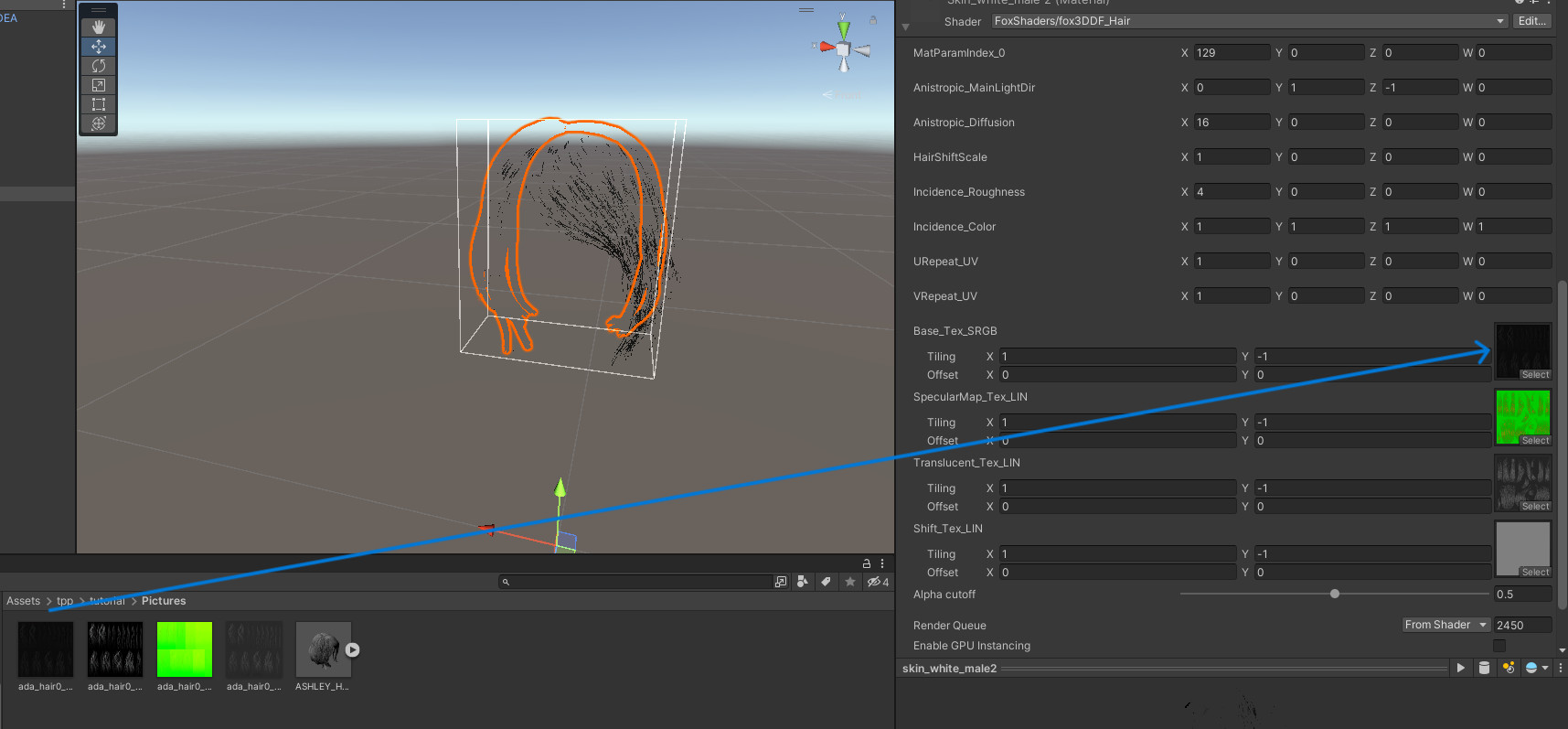Screen dimensions: 1568x729
Task: Select texture for SpecularMap_Tex_LIN slot
Action: 1535,441
